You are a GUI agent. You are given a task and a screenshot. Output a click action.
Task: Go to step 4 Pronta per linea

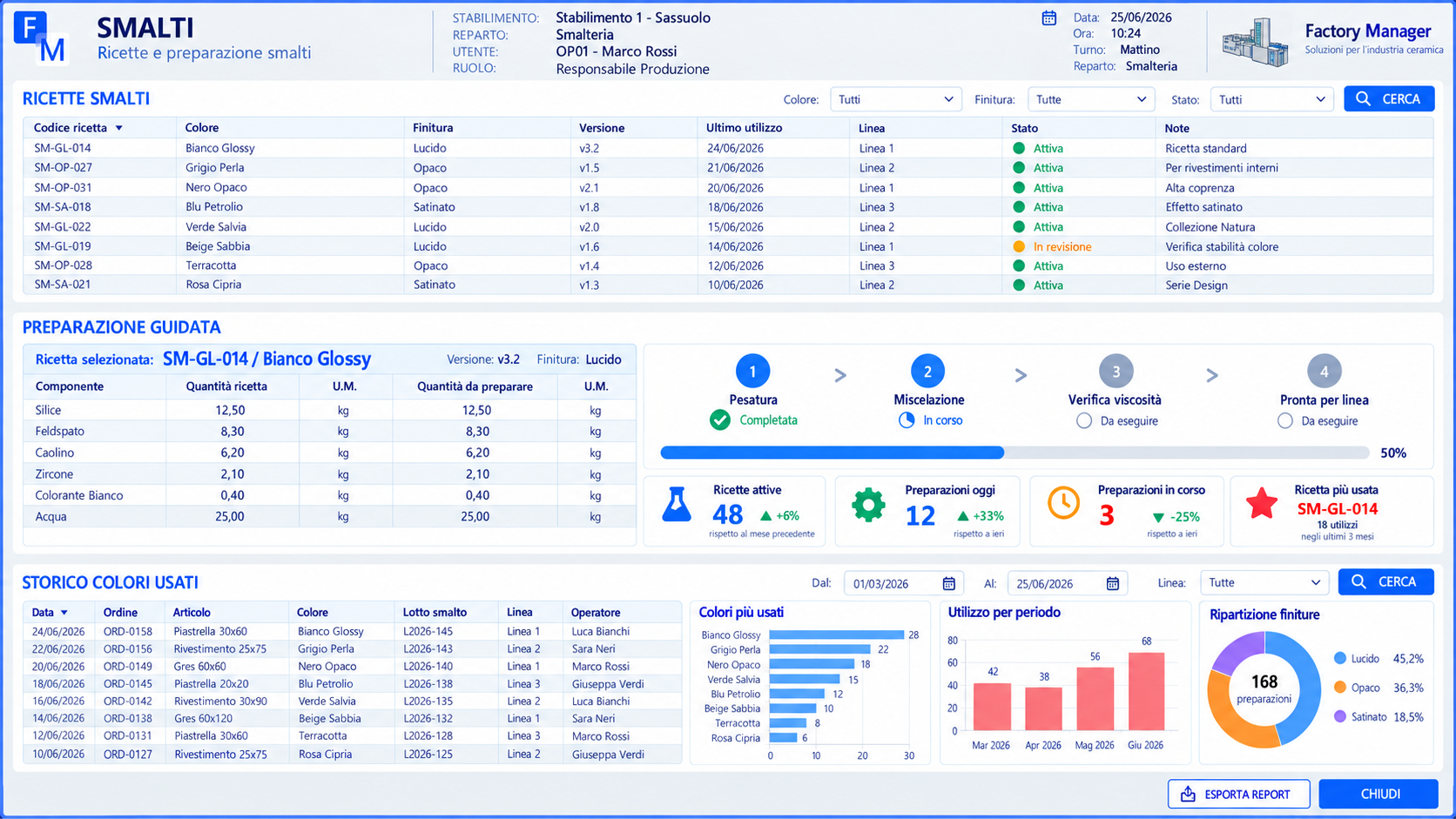pos(1324,372)
